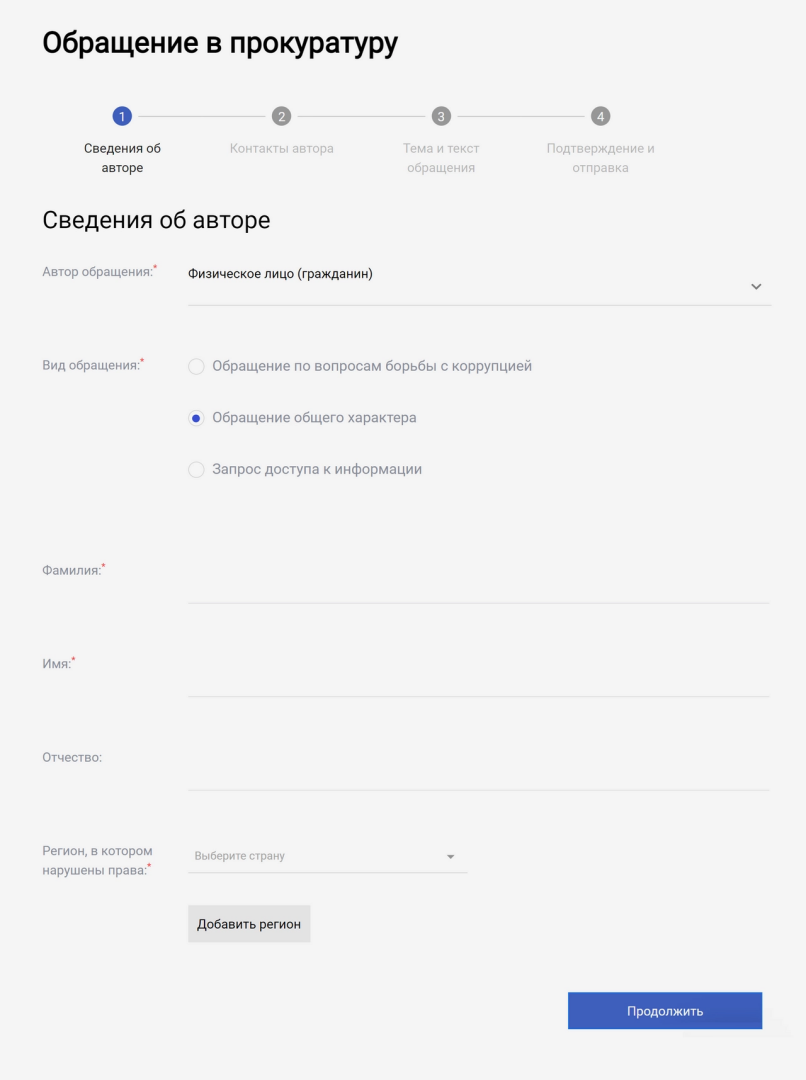
Task: Click the blue 'Продолжить' button
Action: [665, 1011]
